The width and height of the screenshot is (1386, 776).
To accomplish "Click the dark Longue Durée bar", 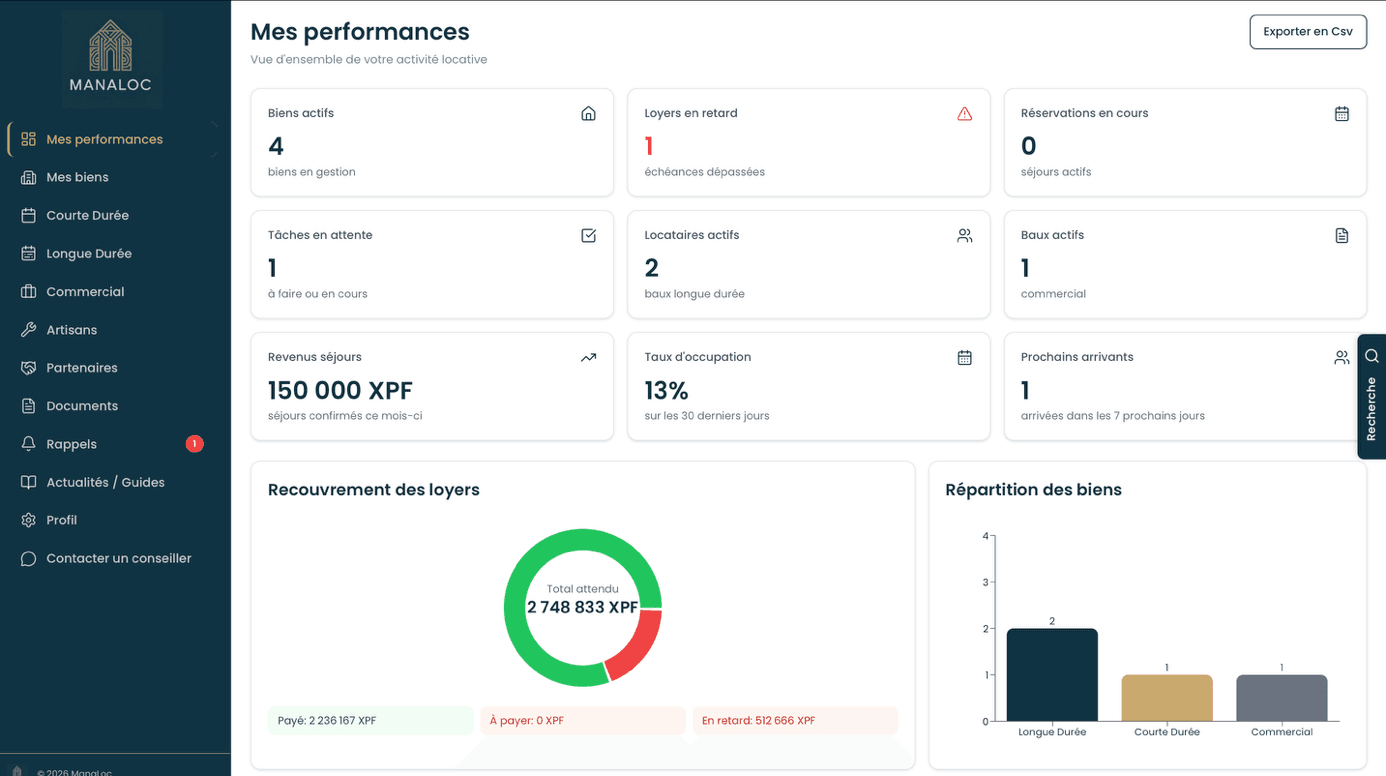I will click(x=1052, y=675).
